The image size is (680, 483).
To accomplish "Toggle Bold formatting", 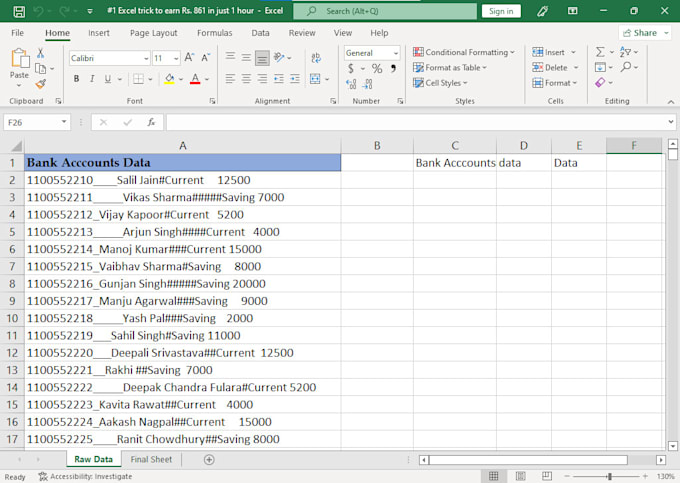I will pos(76,79).
